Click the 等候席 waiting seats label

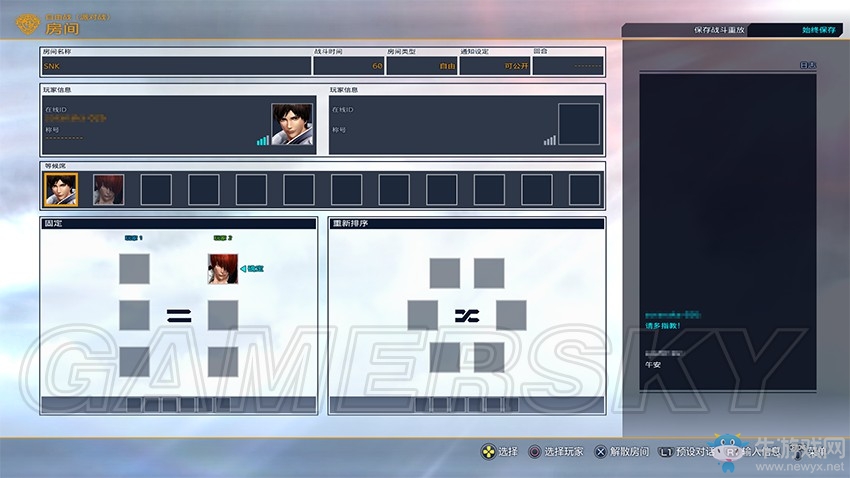(55, 166)
